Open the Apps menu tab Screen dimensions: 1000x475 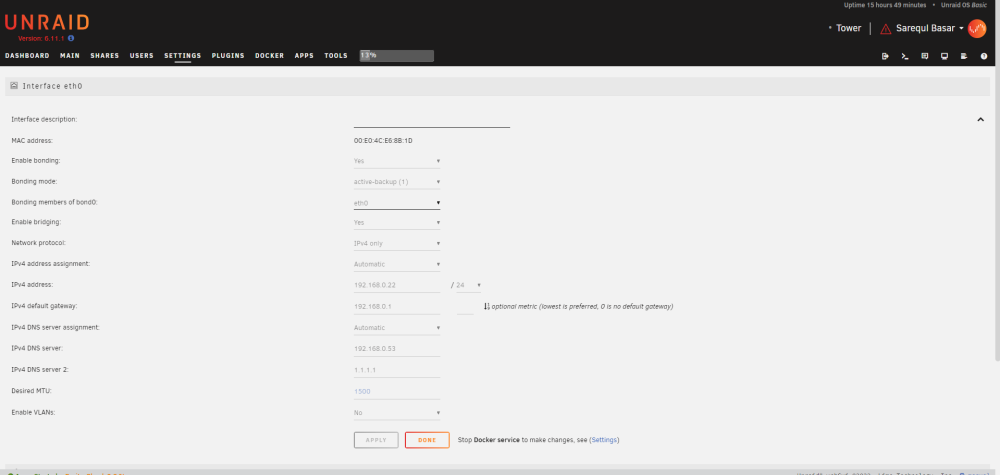click(x=304, y=56)
